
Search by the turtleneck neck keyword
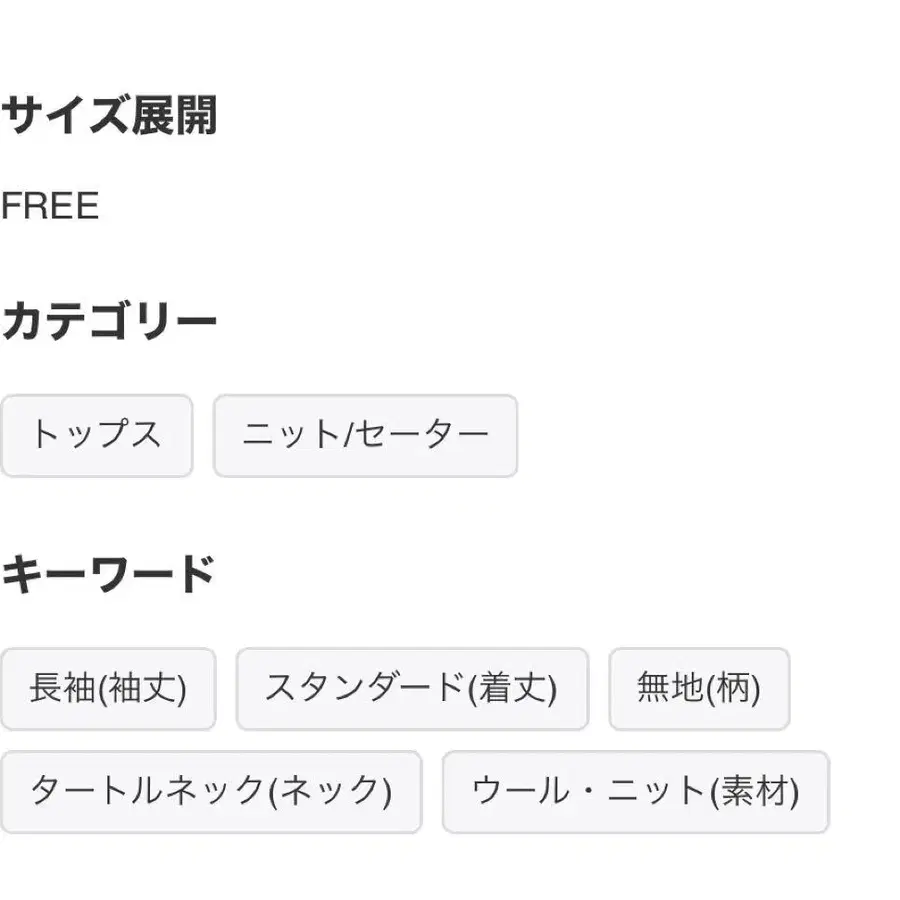pos(211,792)
